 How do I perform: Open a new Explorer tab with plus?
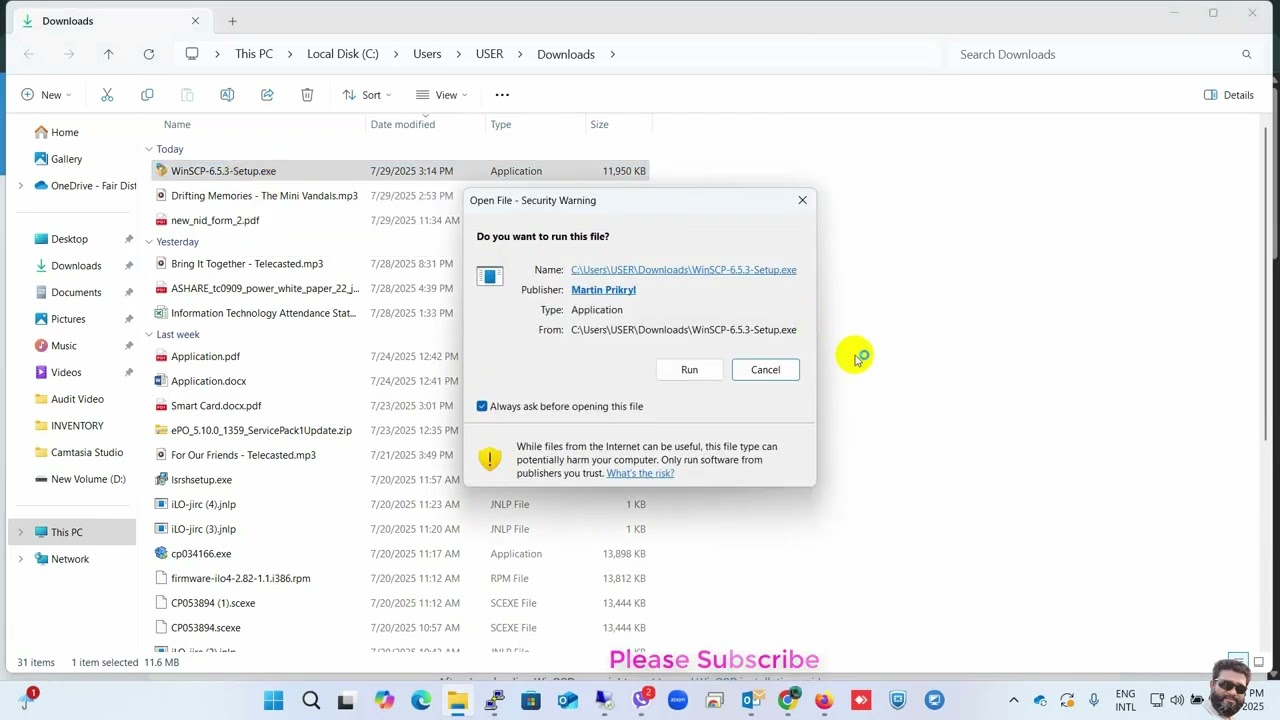click(x=232, y=21)
